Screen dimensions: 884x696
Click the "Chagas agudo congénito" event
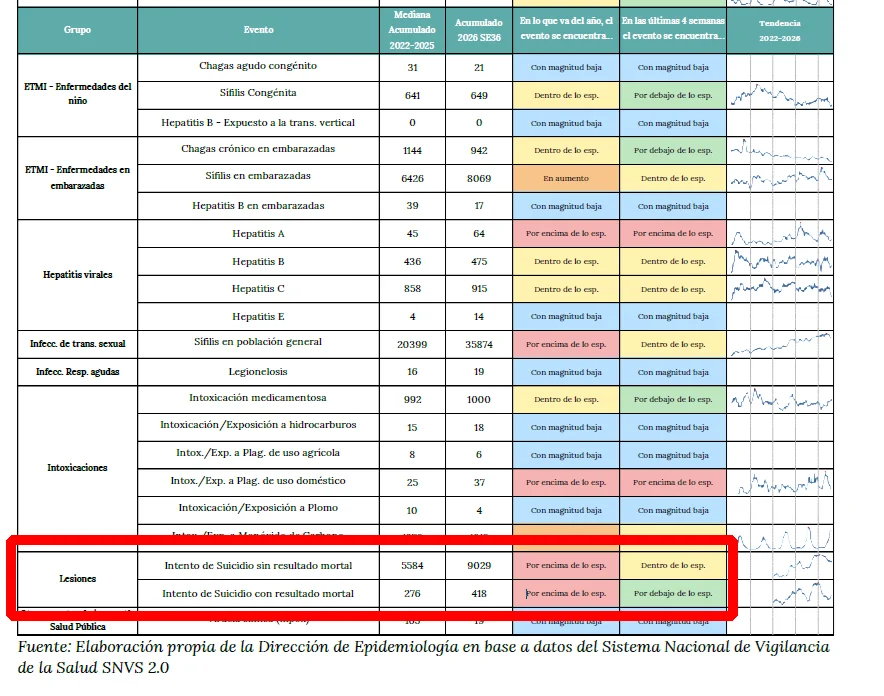pyautogui.click(x=258, y=66)
